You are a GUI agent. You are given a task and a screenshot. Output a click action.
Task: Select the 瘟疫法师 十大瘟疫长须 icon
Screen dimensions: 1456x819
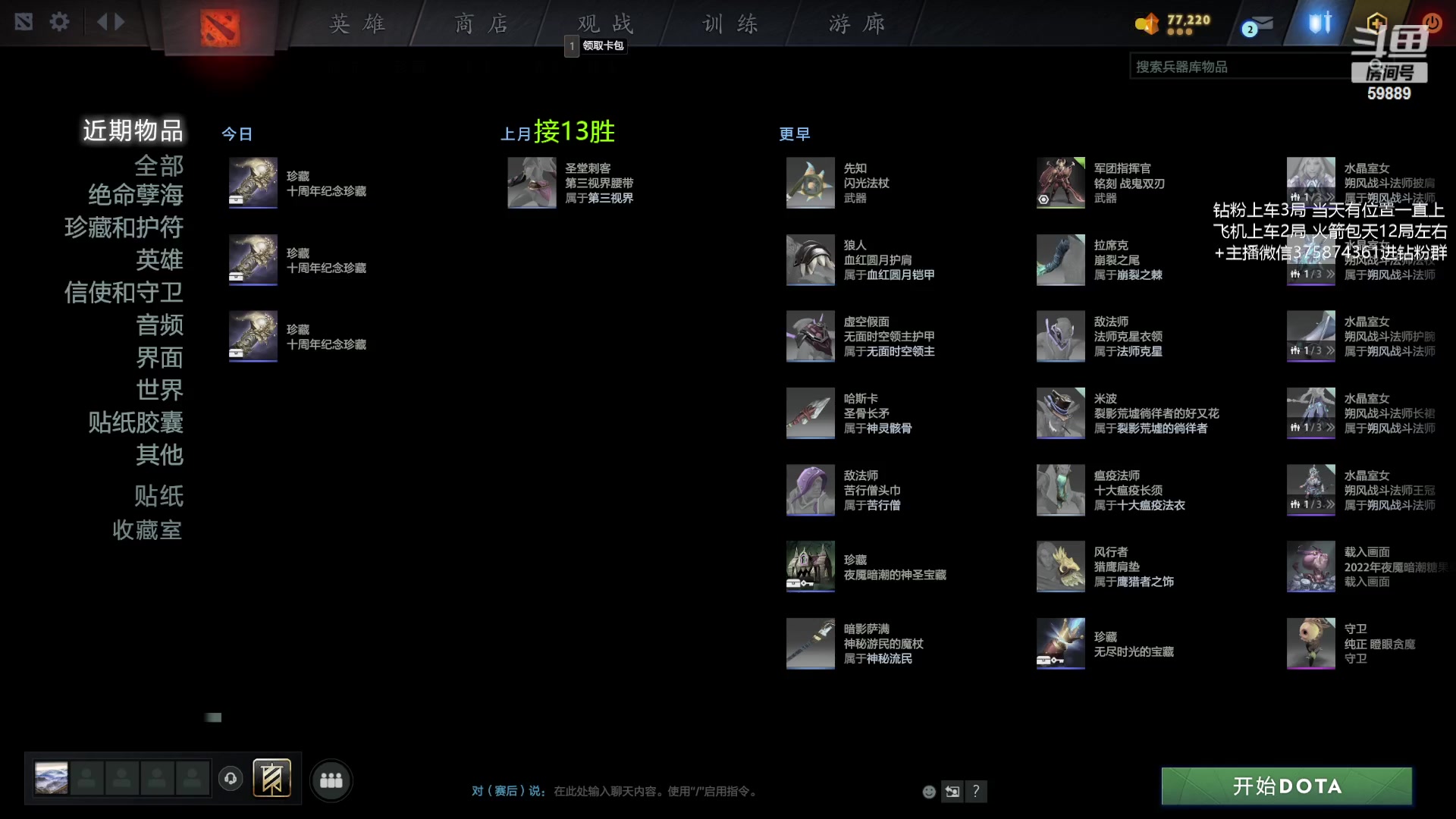[x=1060, y=490]
